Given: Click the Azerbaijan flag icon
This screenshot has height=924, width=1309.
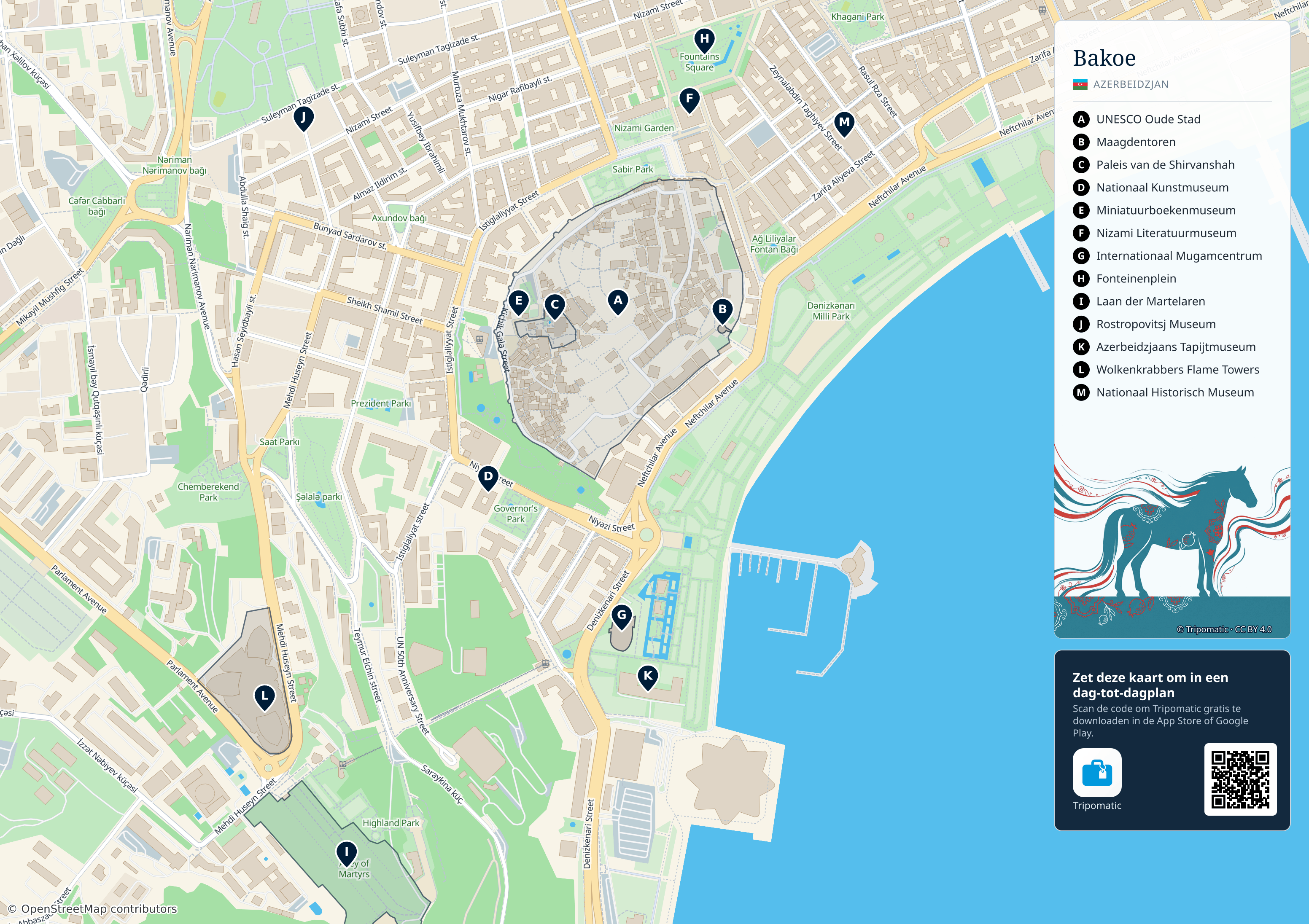Looking at the screenshot, I should [1080, 84].
